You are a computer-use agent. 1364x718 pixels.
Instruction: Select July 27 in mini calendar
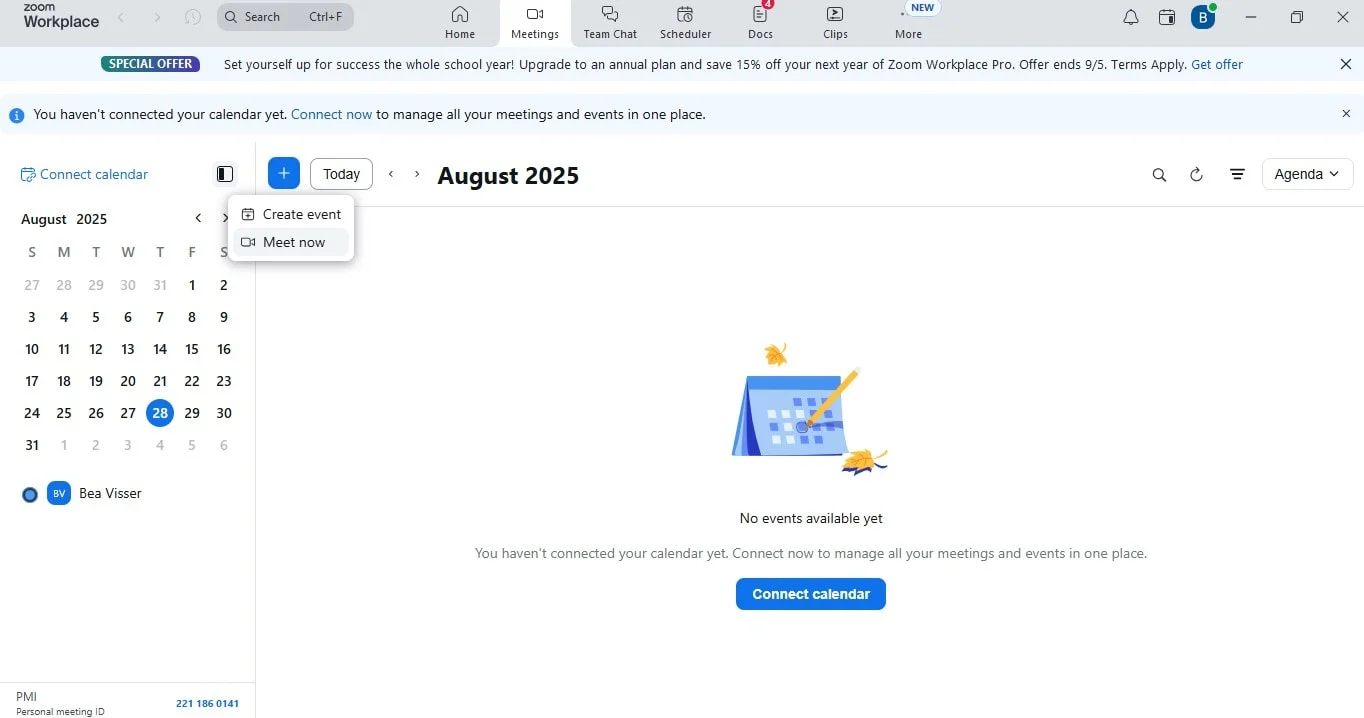tap(32, 285)
